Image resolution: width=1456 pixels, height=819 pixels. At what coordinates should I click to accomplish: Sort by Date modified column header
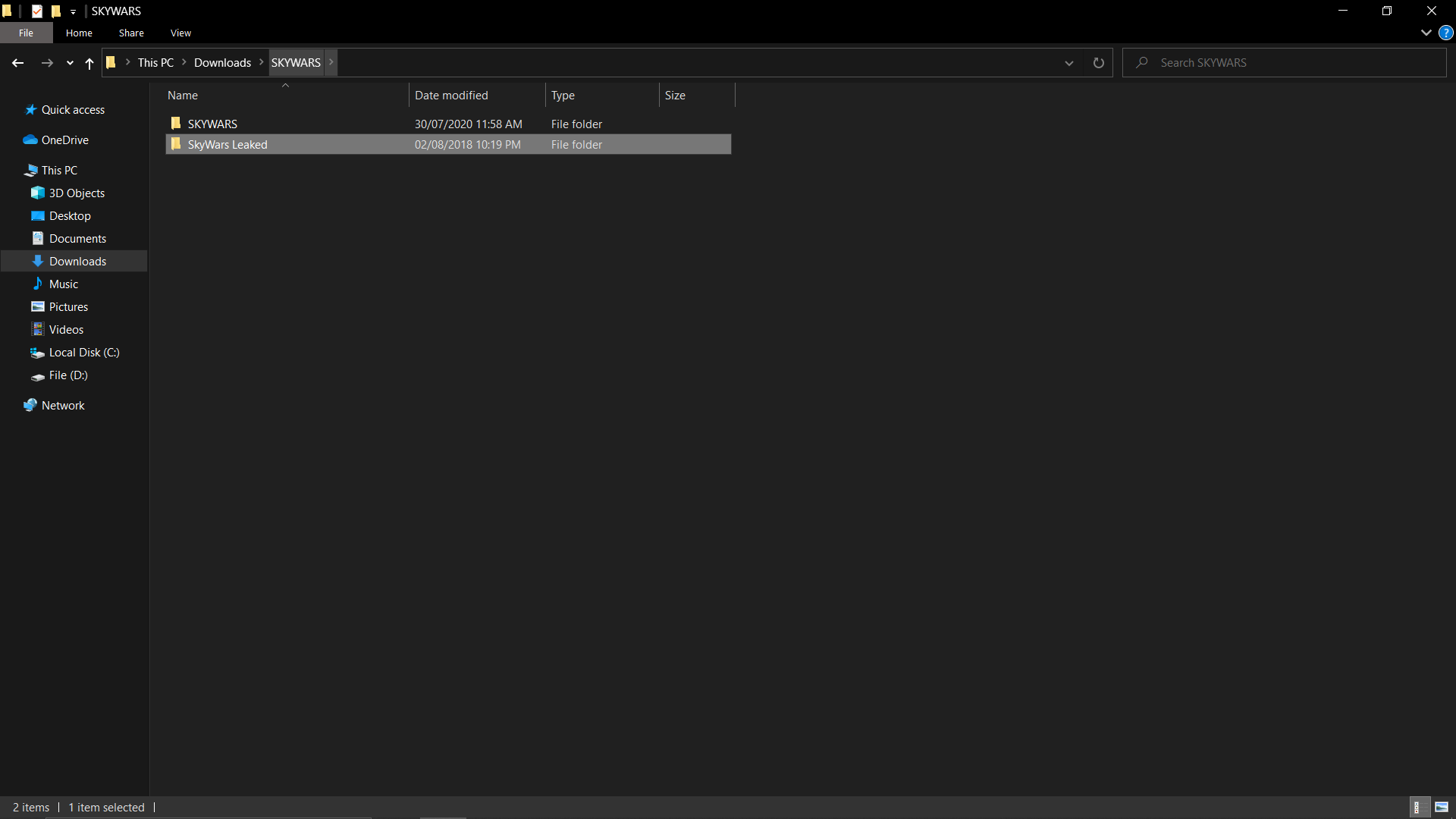451,96
